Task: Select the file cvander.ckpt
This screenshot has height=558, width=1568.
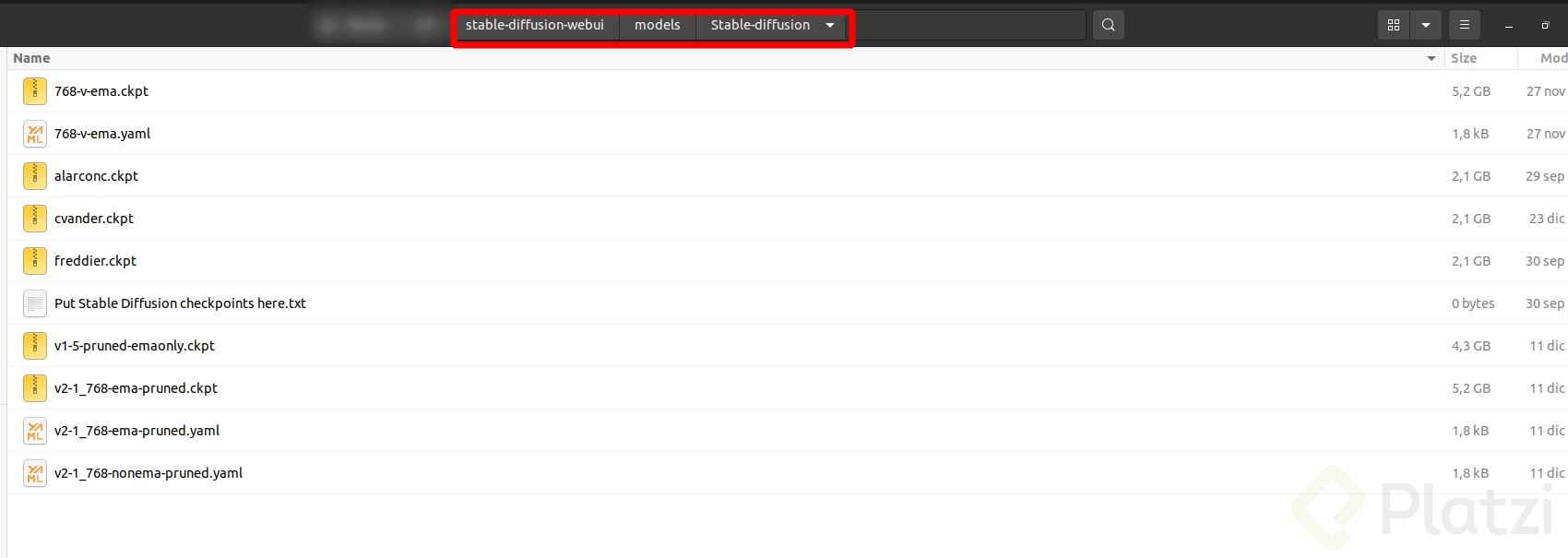Action: 94,219
